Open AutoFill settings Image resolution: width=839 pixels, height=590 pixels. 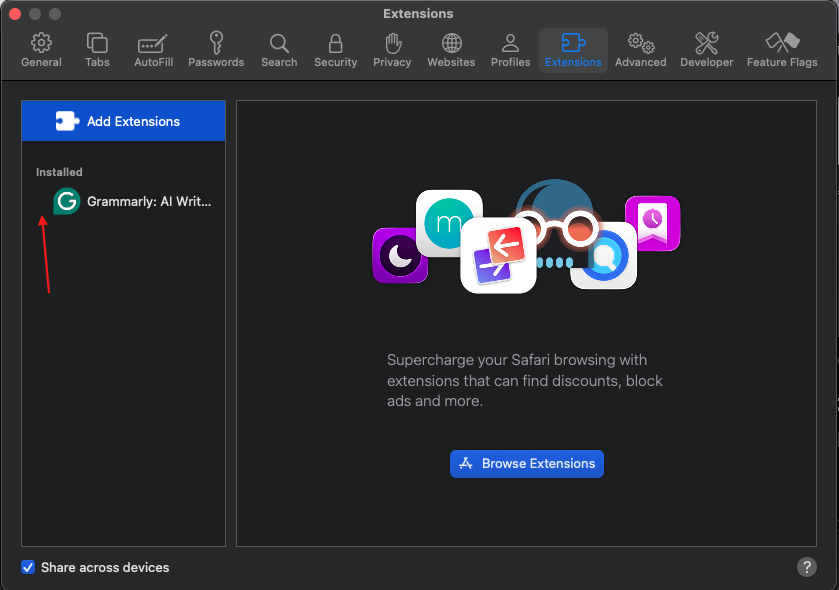tap(153, 50)
